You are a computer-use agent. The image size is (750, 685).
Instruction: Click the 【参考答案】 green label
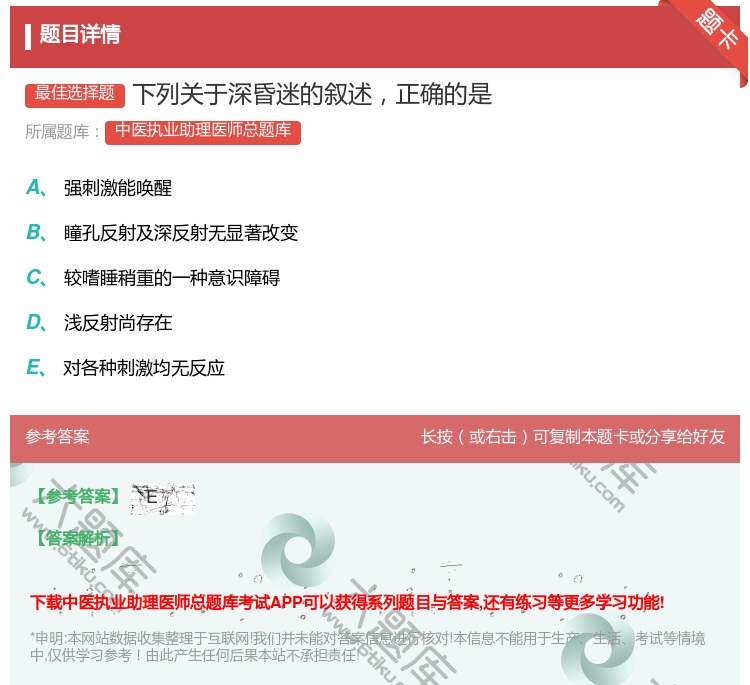(x=78, y=497)
